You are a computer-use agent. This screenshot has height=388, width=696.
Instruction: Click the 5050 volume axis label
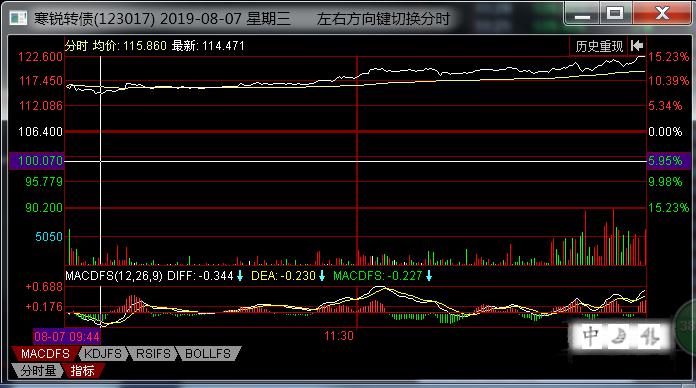click(49, 237)
